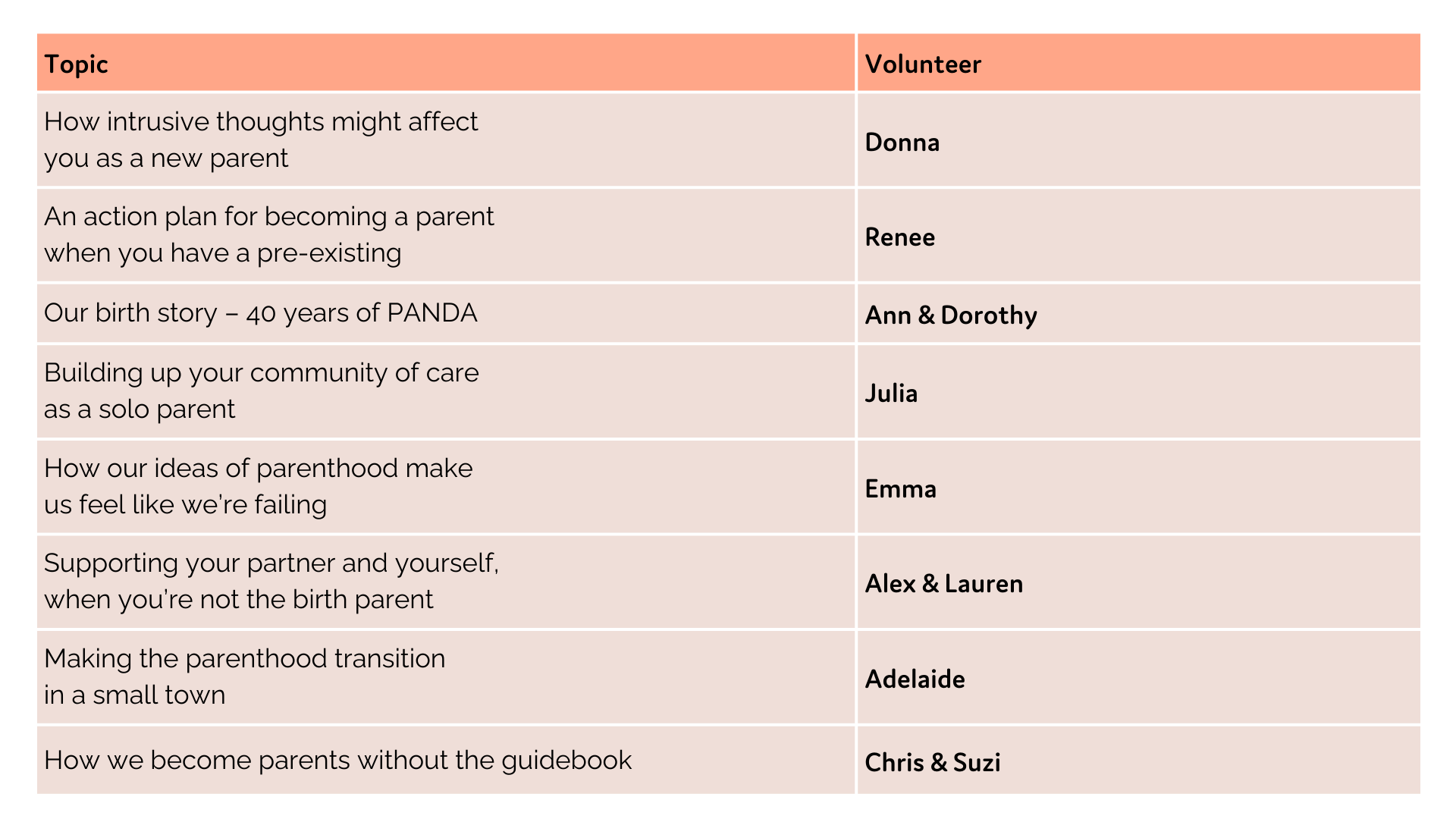
Task: Select the action plan pre-existing topic
Action: tap(446, 235)
